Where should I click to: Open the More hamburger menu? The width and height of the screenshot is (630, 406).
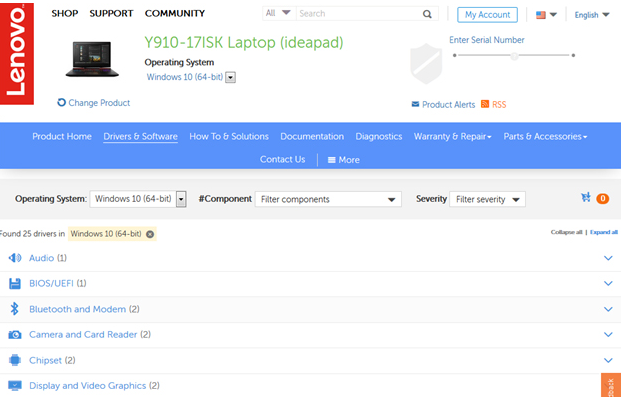pos(344,160)
